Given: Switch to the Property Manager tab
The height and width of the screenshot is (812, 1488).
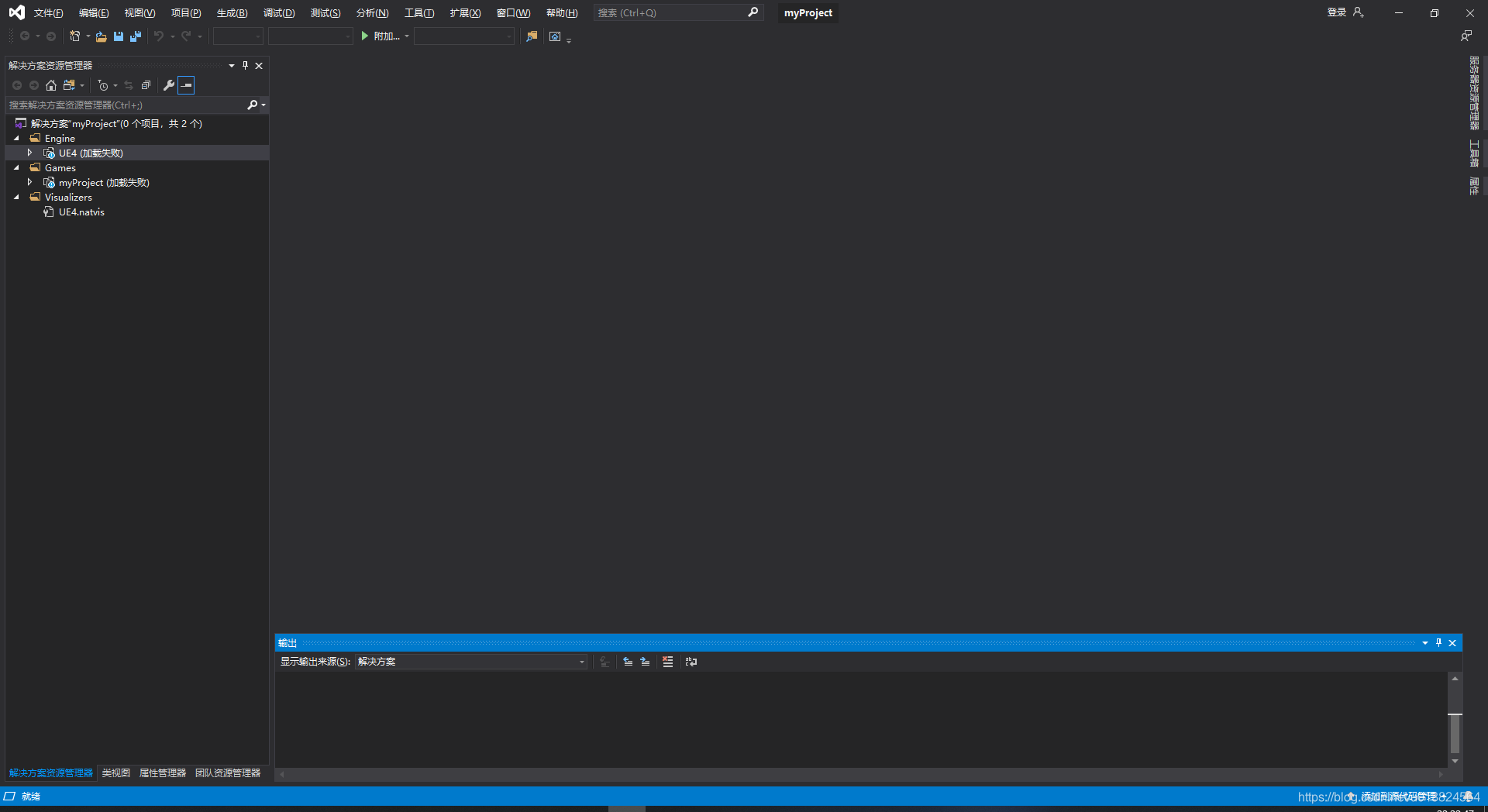Looking at the screenshot, I should click(x=163, y=772).
